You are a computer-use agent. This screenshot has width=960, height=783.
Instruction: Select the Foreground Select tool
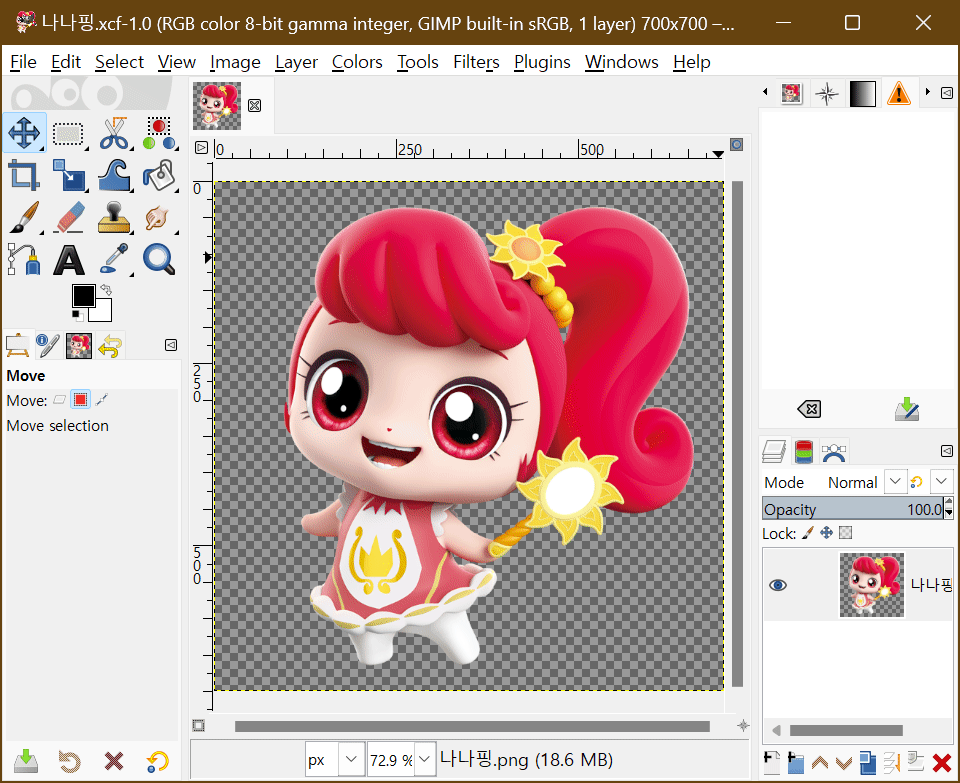[159, 132]
